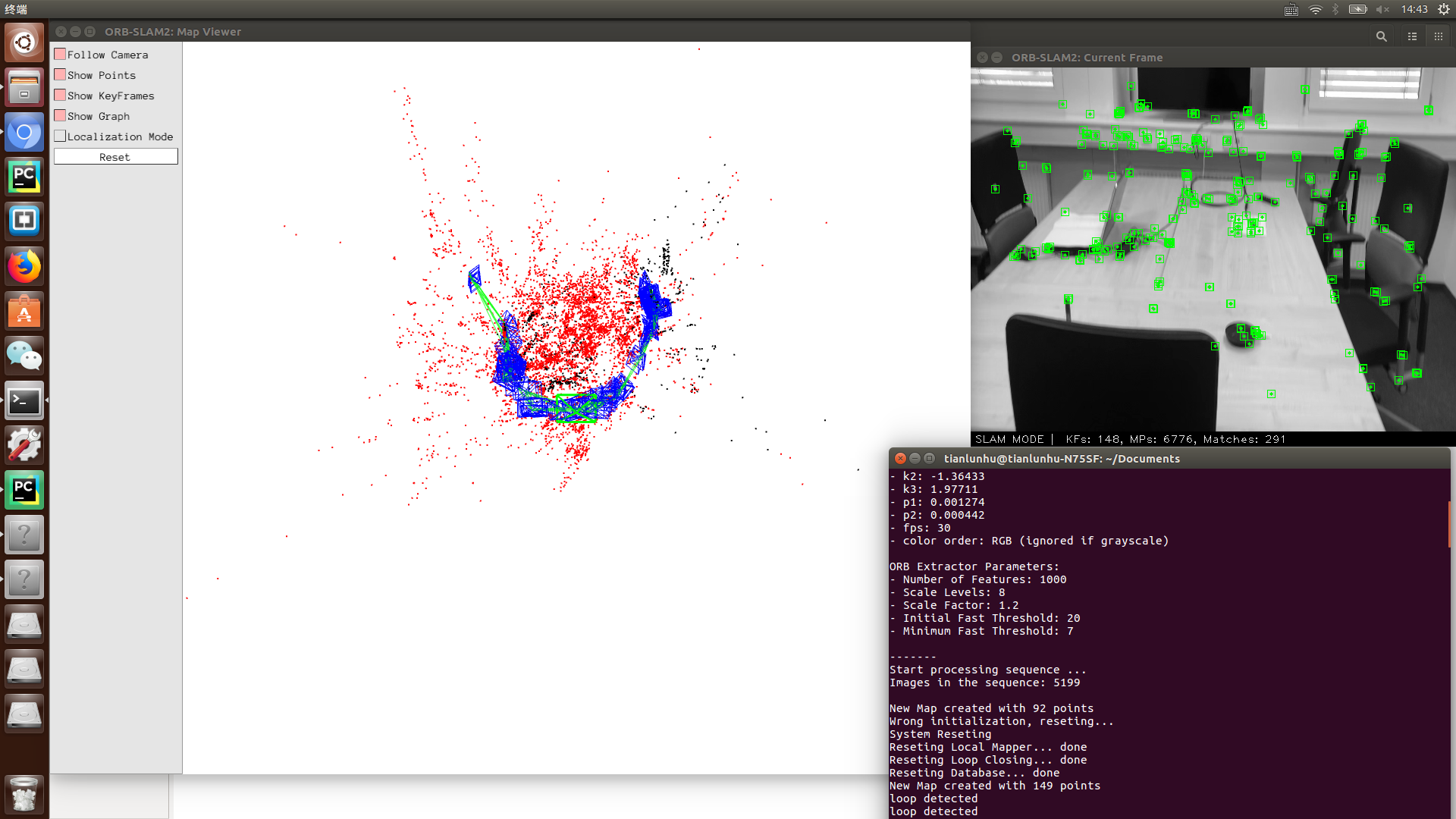Open the keyboard layout indicator menu
The width and height of the screenshot is (1456, 819).
(1290, 10)
